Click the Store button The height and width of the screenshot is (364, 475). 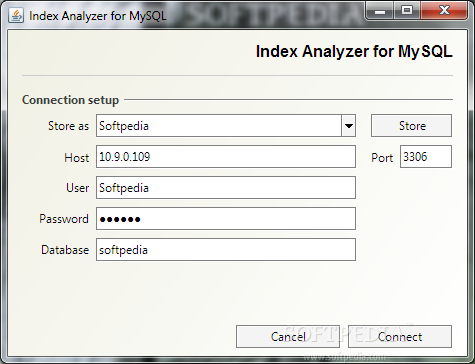(x=411, y=126)
